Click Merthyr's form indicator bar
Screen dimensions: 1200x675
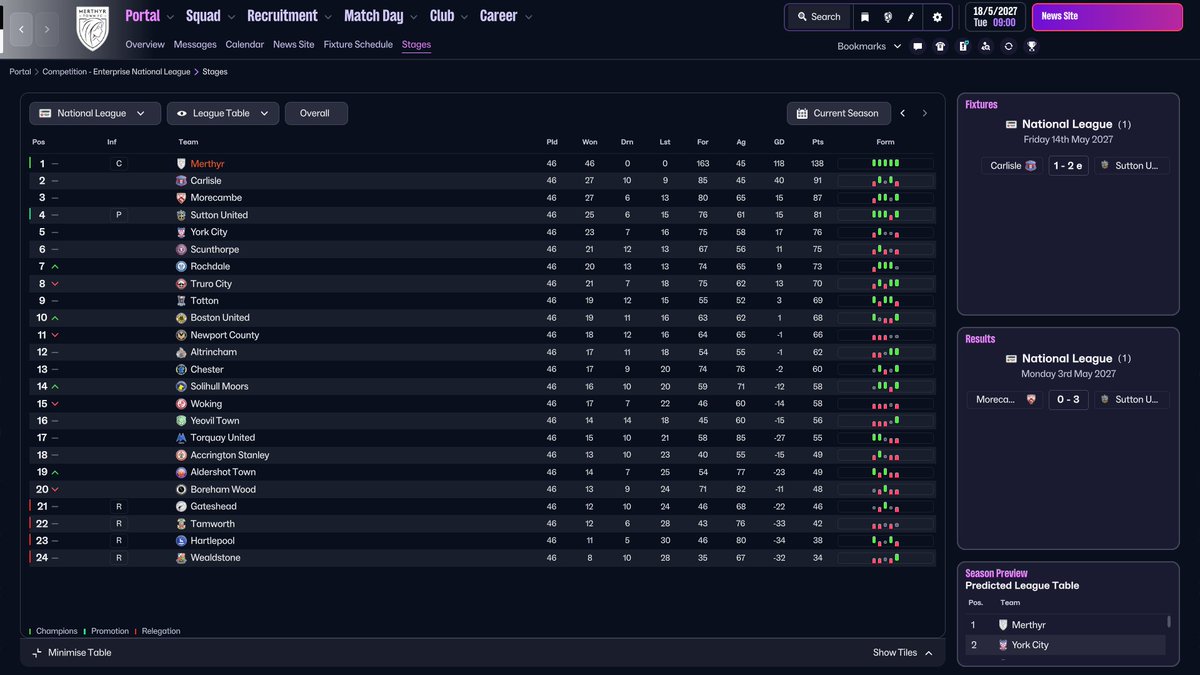[x=885, y=164]
